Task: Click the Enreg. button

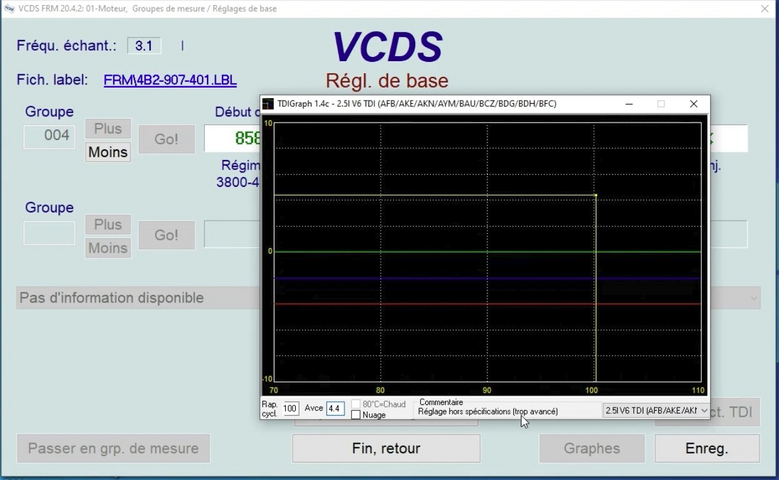Action: (x=707, y=448)
